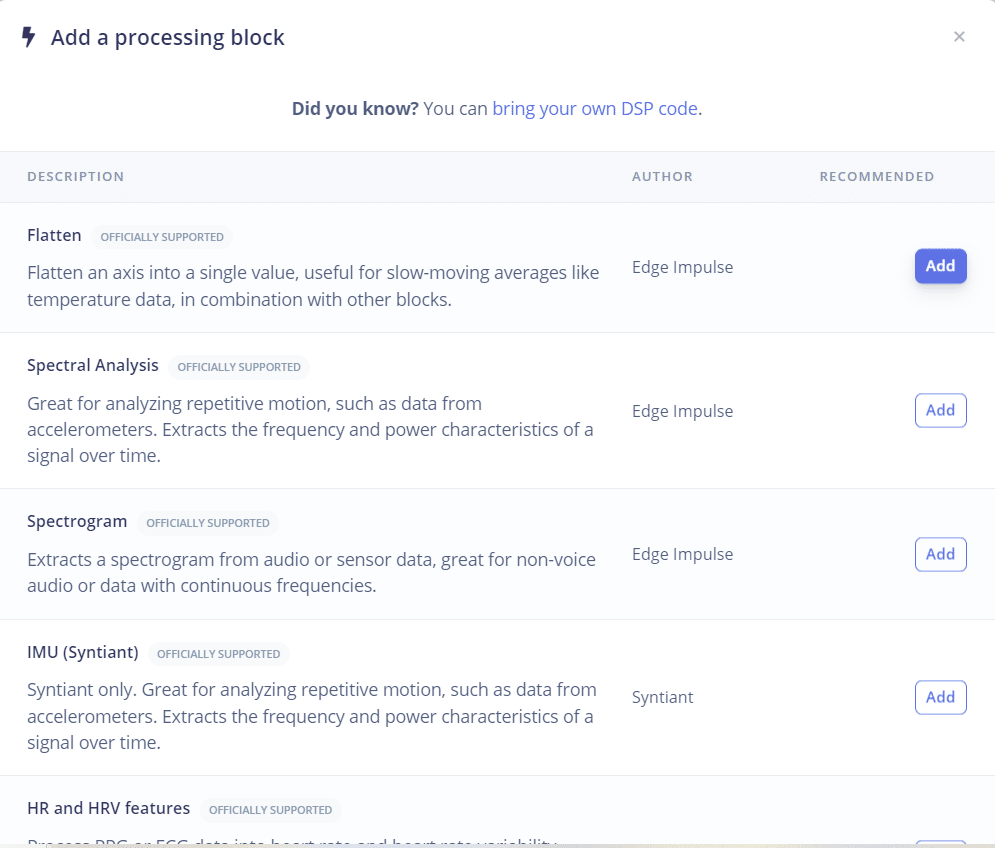Select the Flatten block title
The height and width of the screenshot is (848, 995).
(54, 236)
